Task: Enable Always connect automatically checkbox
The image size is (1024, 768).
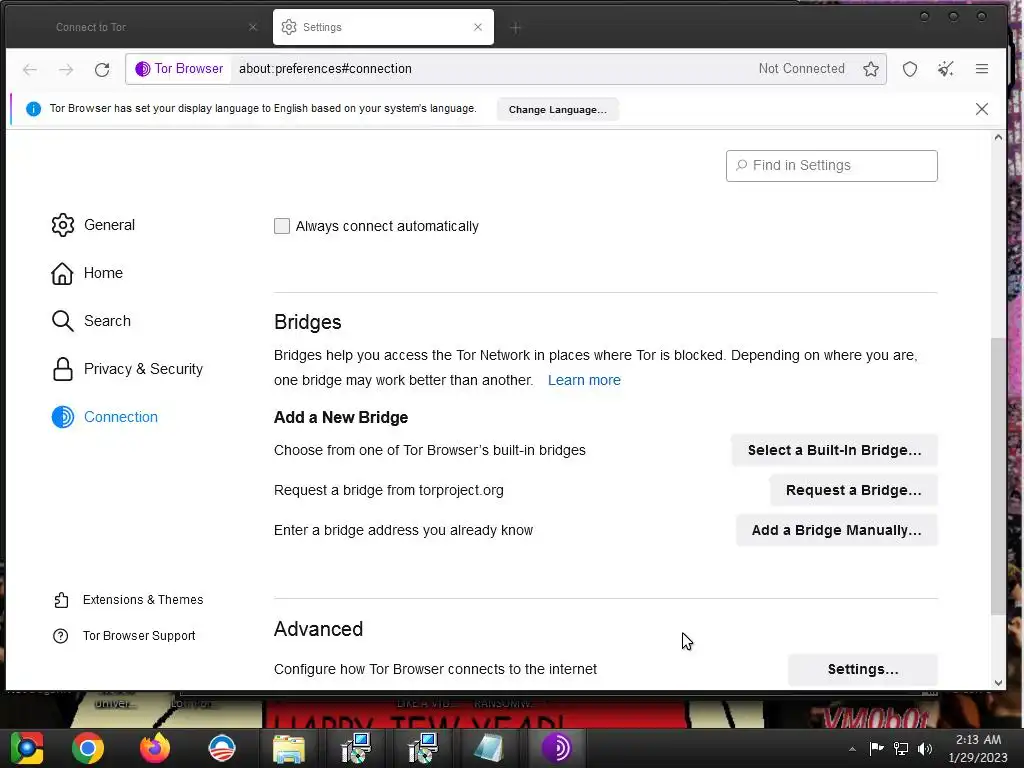Action: 281,226
